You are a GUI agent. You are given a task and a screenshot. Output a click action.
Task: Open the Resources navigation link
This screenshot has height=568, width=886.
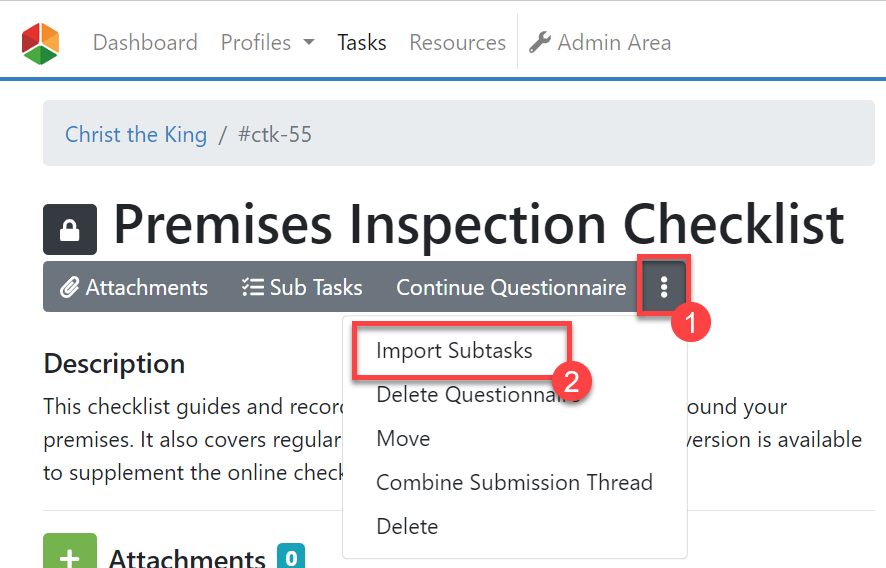tap(457, 43)
